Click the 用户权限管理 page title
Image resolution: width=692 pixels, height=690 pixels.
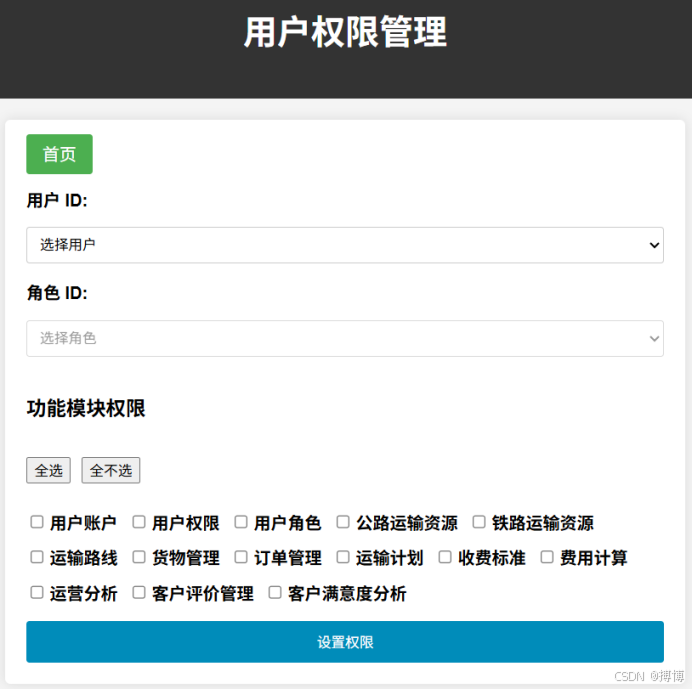pos(346,32)
